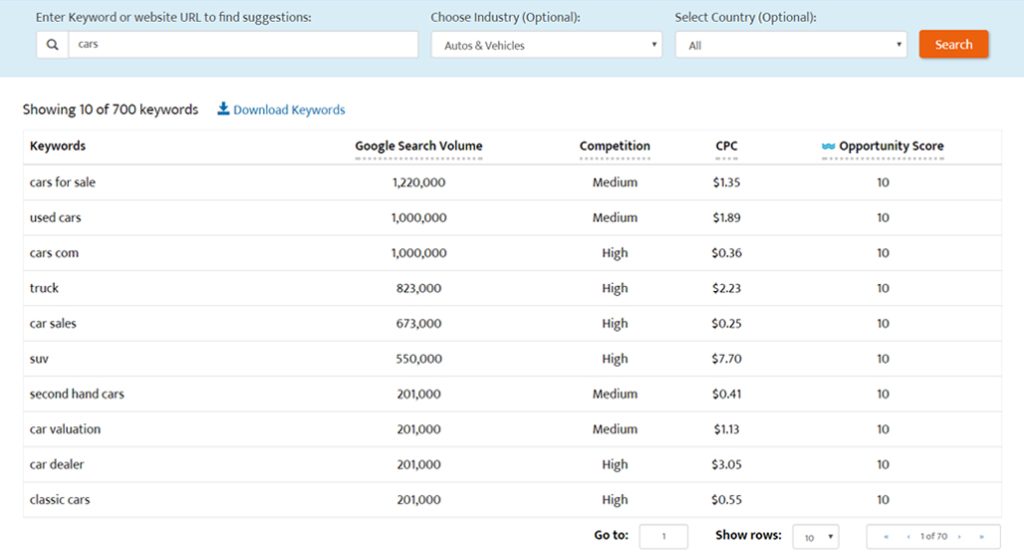Viewport: 1024px width, 554px height.
Task: Click the download arrow icon
Action: coord(223,108)
